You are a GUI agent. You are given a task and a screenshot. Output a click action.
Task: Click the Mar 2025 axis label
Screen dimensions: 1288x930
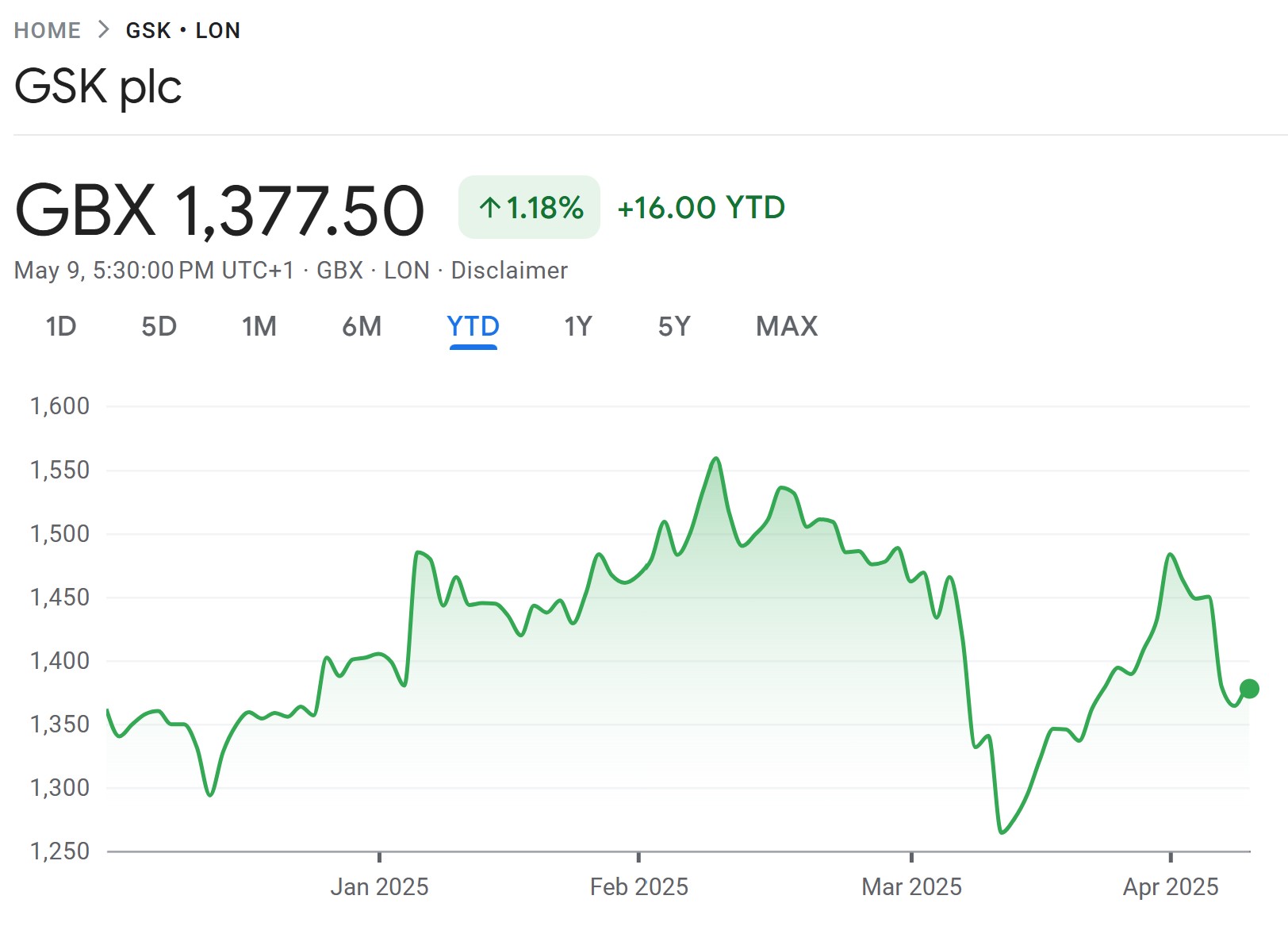(911, 886)
